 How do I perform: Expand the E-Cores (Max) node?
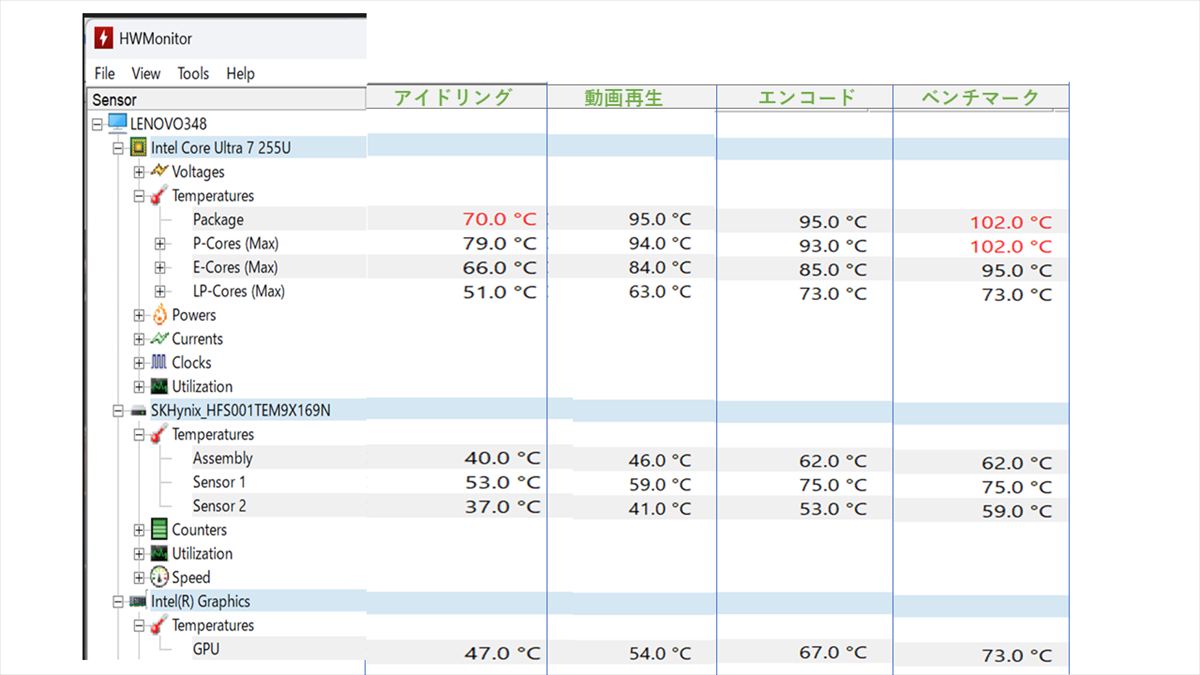pos(160,268)
